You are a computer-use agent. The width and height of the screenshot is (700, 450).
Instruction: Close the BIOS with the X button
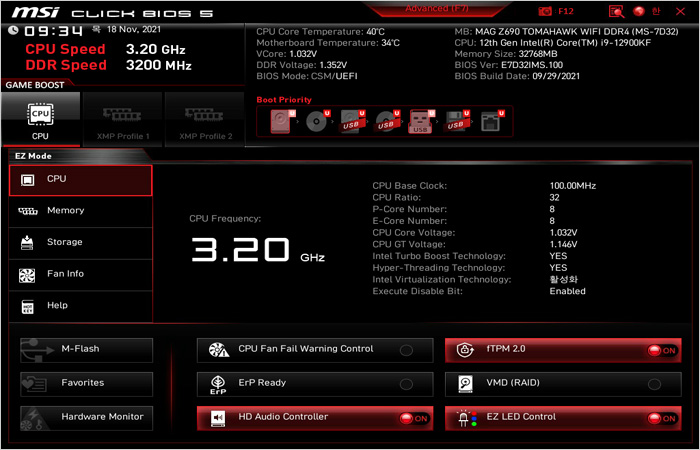(680, 12)
